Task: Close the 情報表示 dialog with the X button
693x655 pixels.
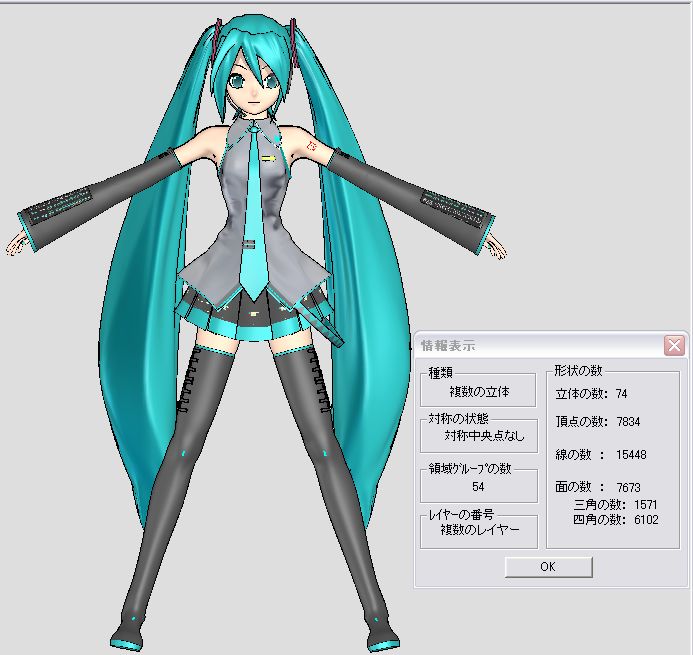Action: (x=674, y=345)
